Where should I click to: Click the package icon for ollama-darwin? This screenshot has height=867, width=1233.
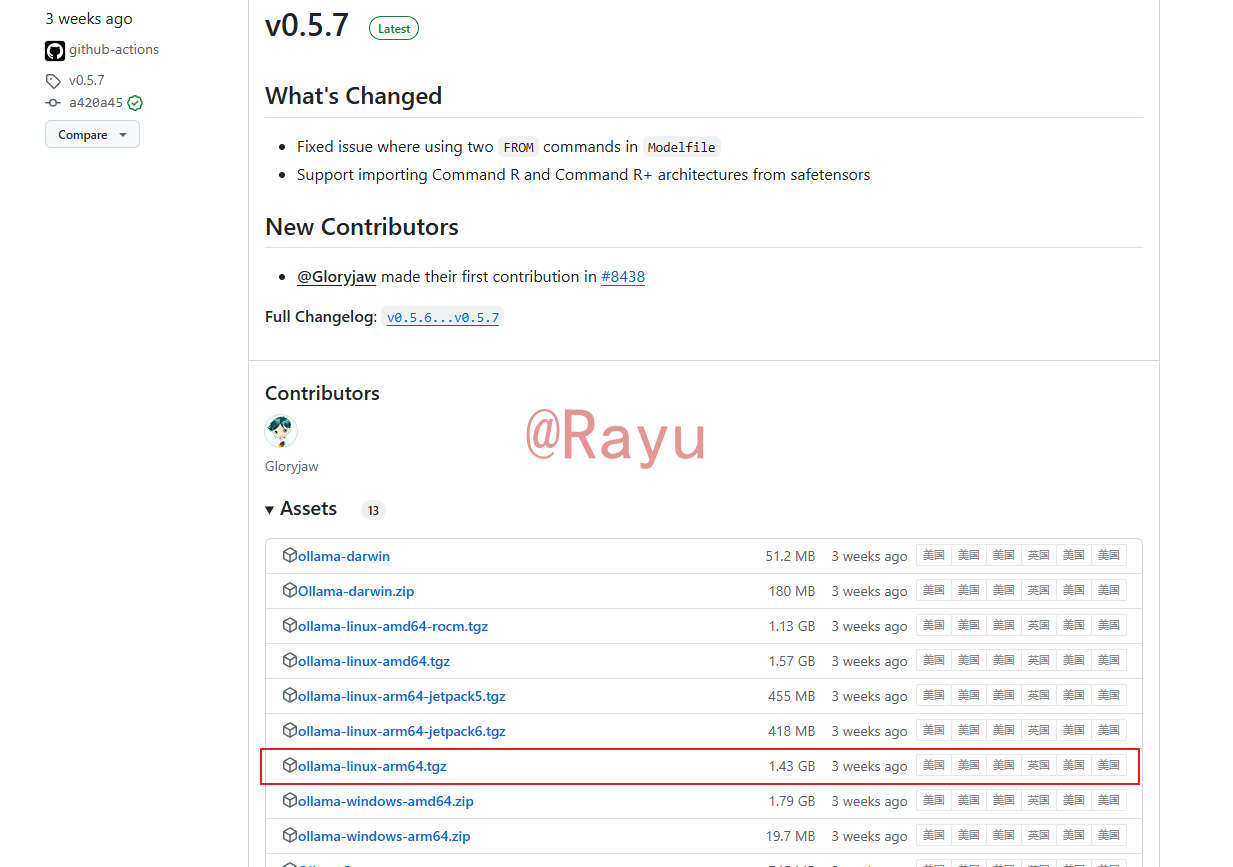point(290,555)
